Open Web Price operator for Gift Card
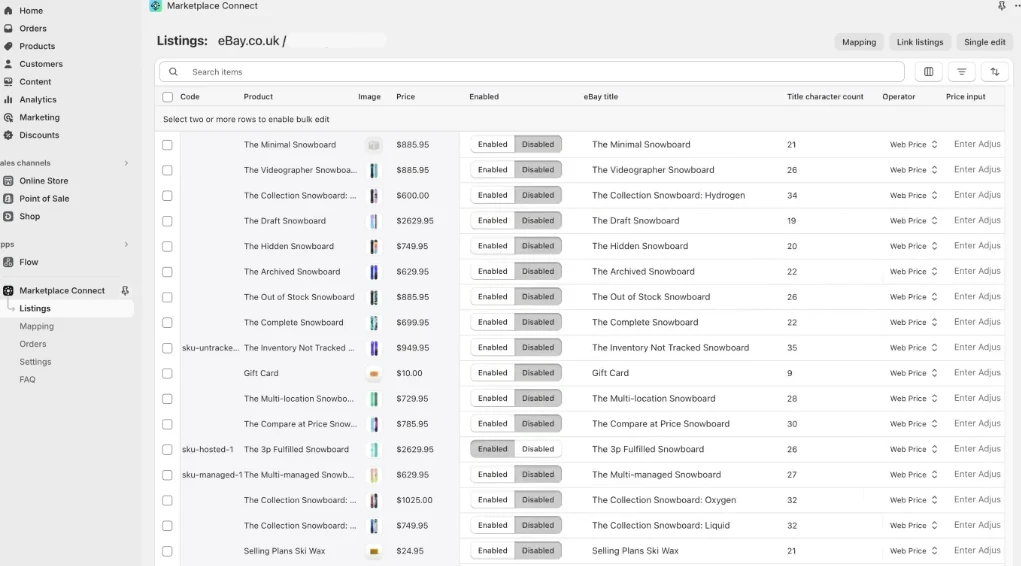The width and height of the screenshot is (1021, 566). pyautogui.click(x=913, y=373)
